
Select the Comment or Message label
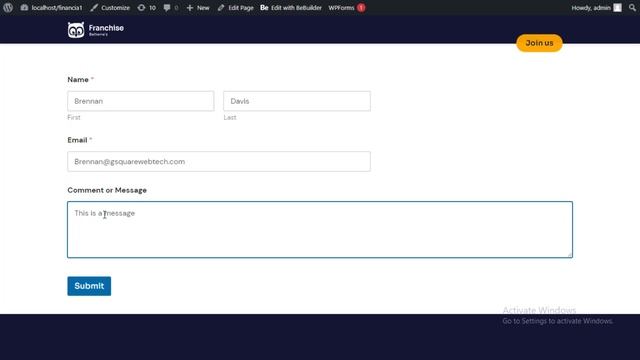[x=107, y=190]
